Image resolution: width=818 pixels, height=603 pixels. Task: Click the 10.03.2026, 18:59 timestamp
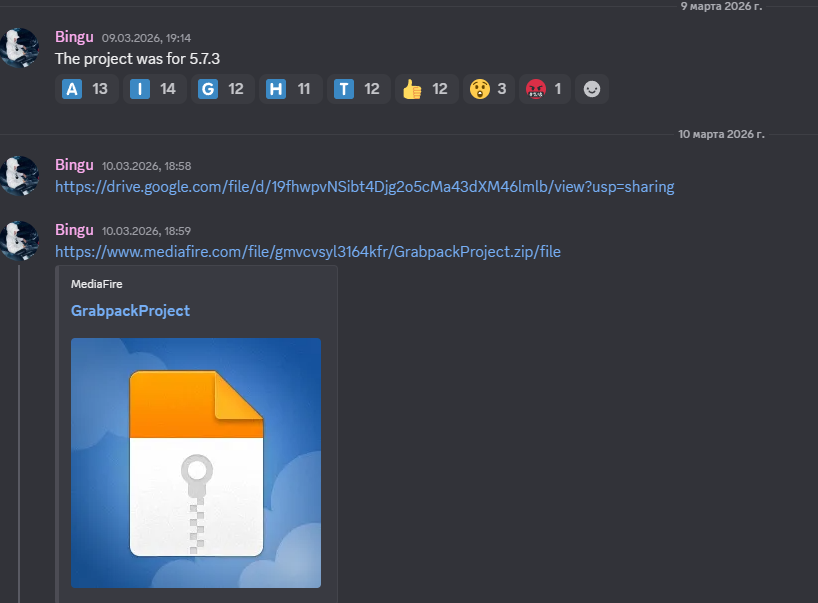(146, 231)
